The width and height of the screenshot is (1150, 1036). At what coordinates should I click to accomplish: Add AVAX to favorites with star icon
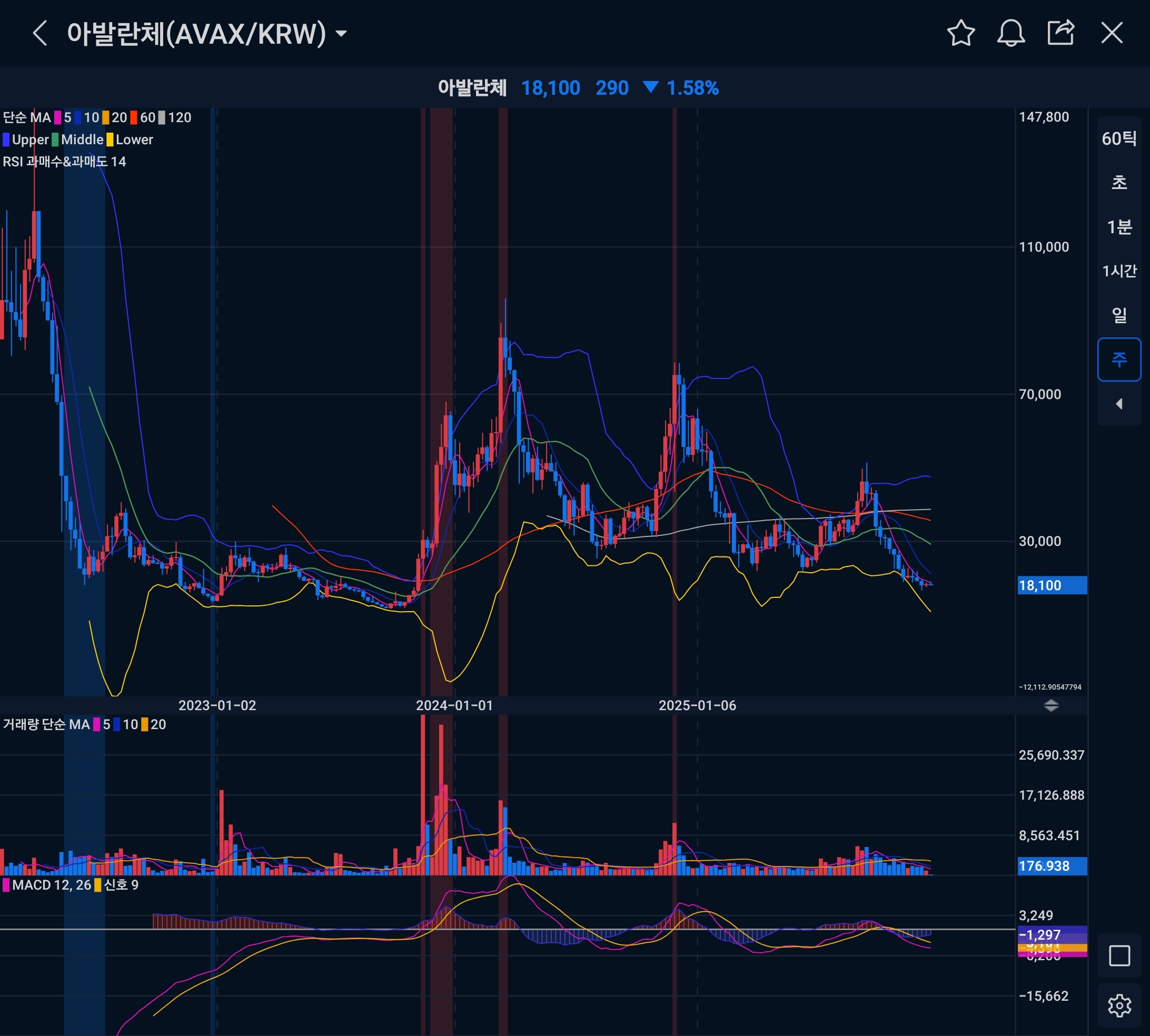(x=961, y=33)
